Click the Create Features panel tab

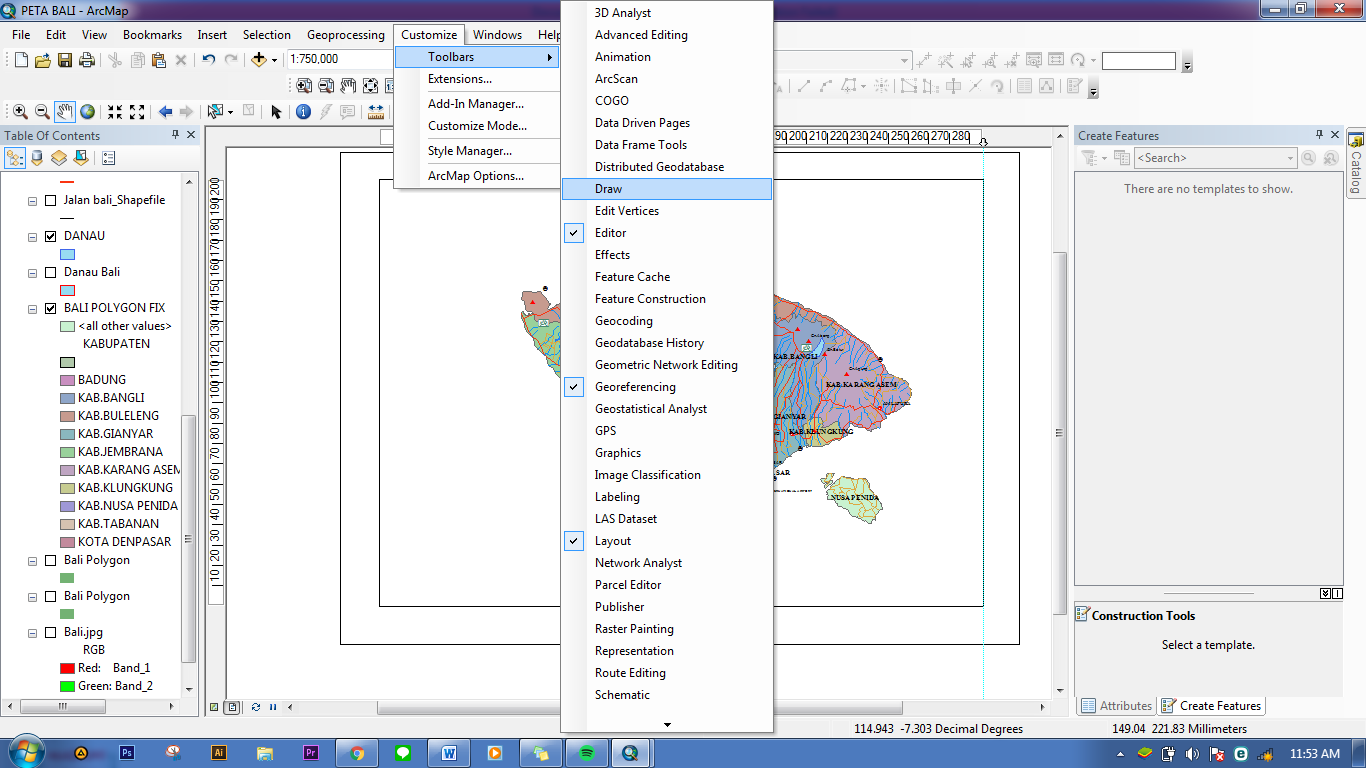tap(1211, 705)
